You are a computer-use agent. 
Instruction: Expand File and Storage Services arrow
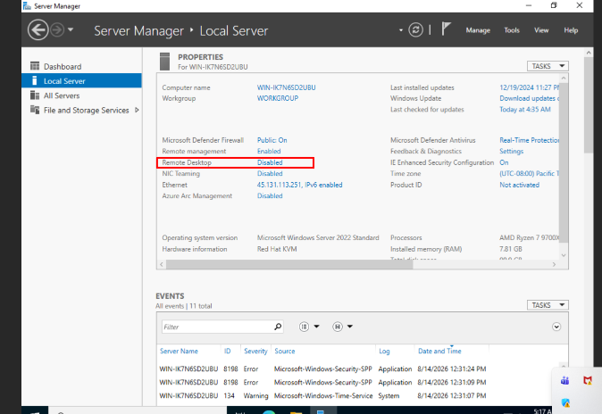137,110
